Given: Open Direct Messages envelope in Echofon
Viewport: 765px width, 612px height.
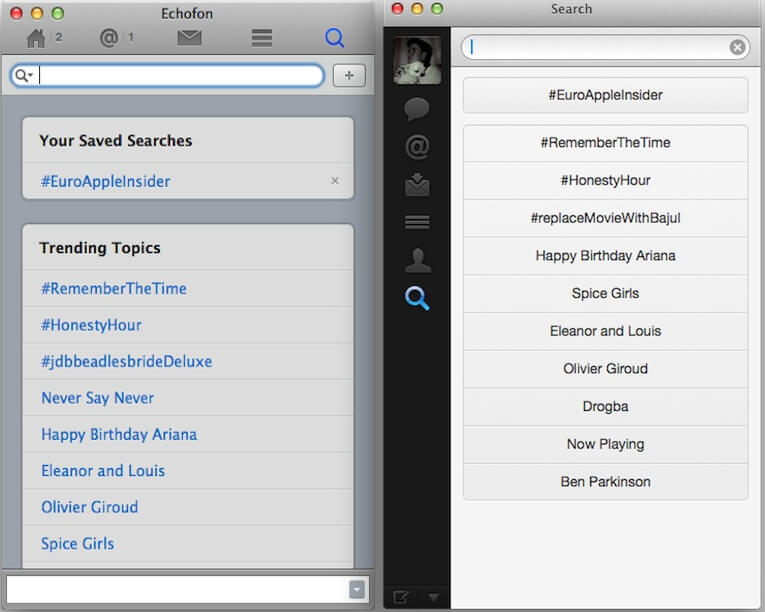Looking at the screenshot, I should point(189,38).
